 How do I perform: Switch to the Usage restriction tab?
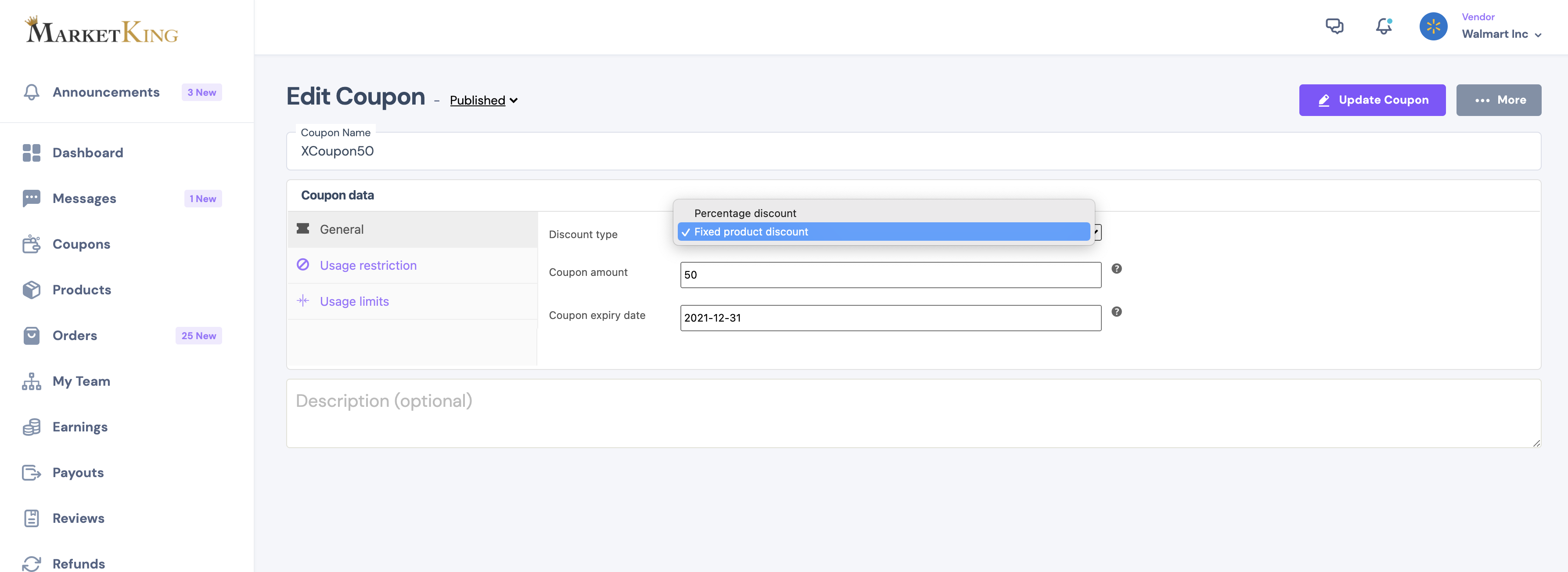(x=368, y=266)
